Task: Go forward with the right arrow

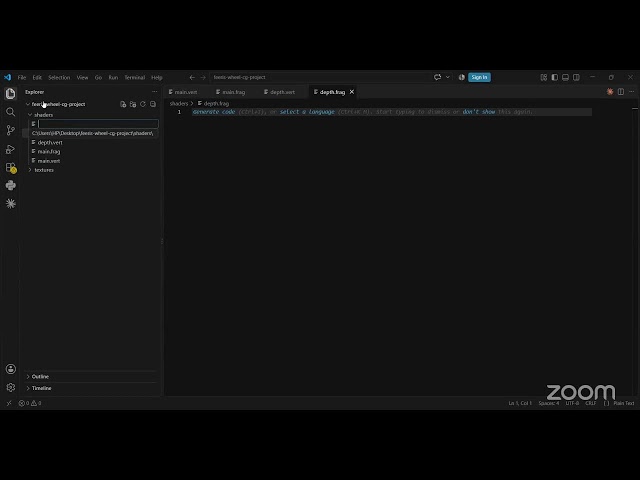Action: pyautogui.click(x=203, y=77)
